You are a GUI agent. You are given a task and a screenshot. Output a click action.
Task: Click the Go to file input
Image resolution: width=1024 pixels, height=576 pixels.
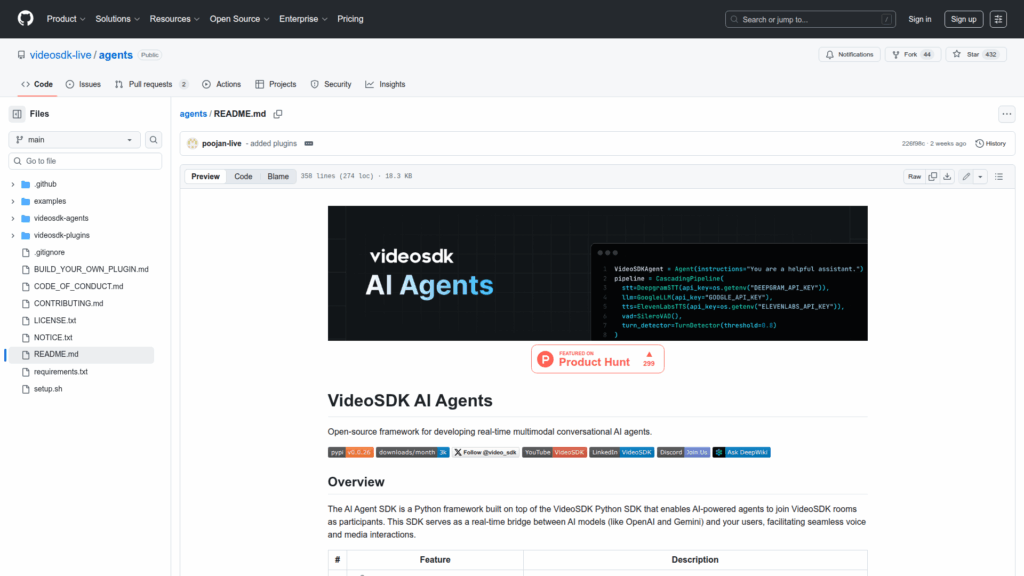(x=85, y=161)
